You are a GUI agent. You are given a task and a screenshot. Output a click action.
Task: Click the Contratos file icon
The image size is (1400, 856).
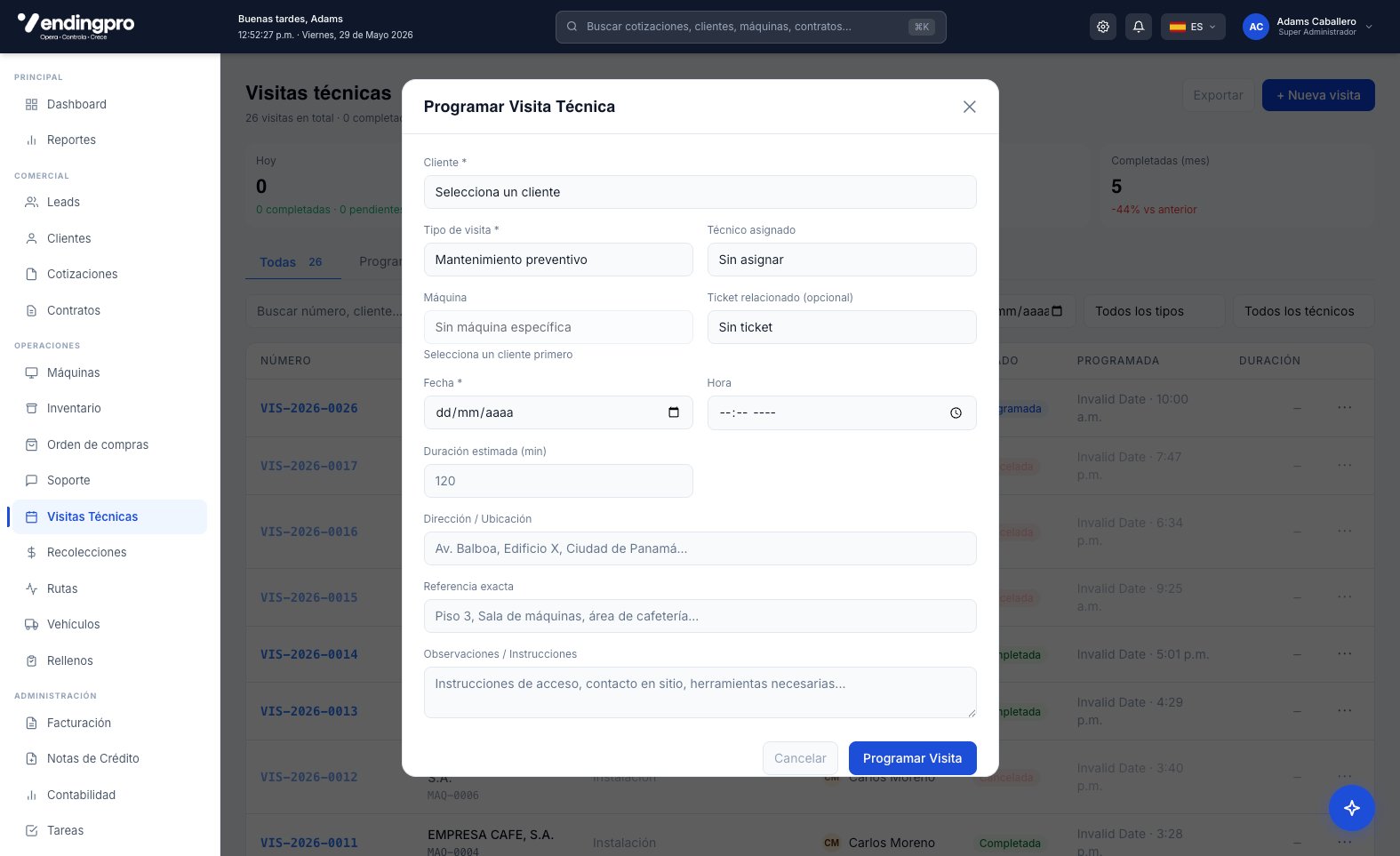31,310
